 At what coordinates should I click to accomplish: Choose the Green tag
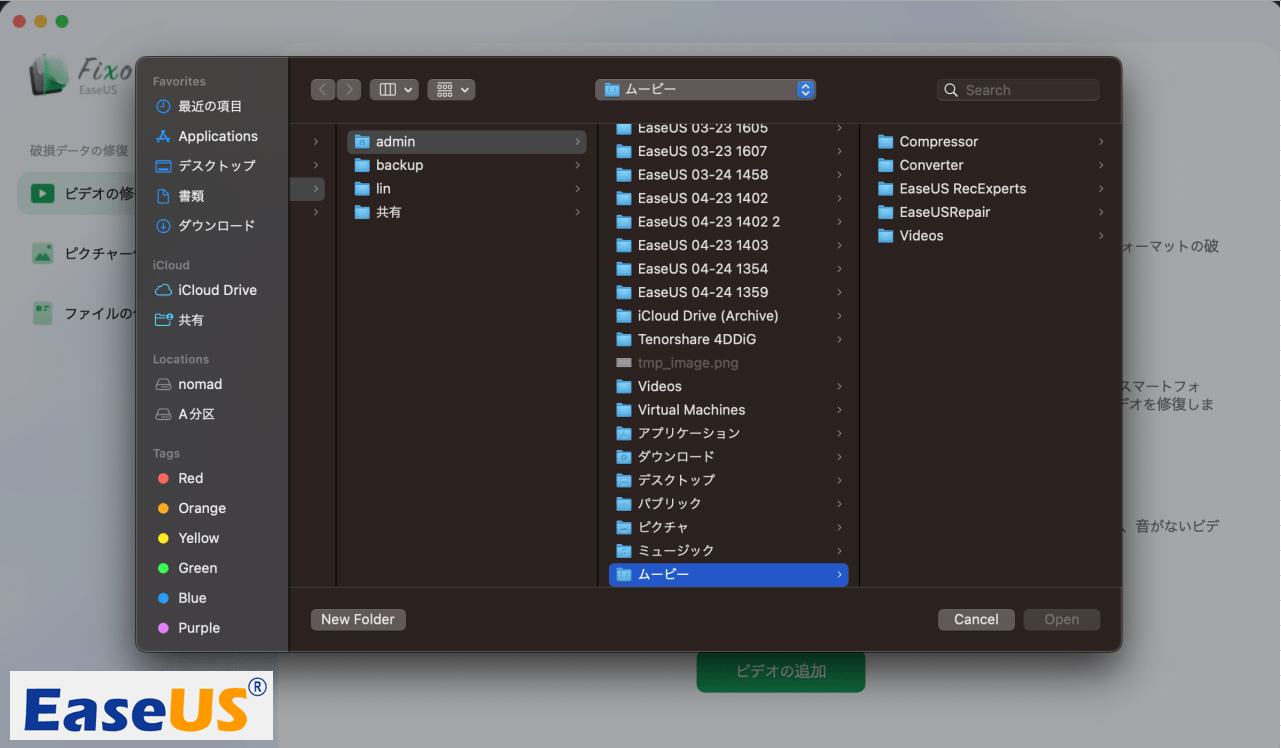coord(187,568)
